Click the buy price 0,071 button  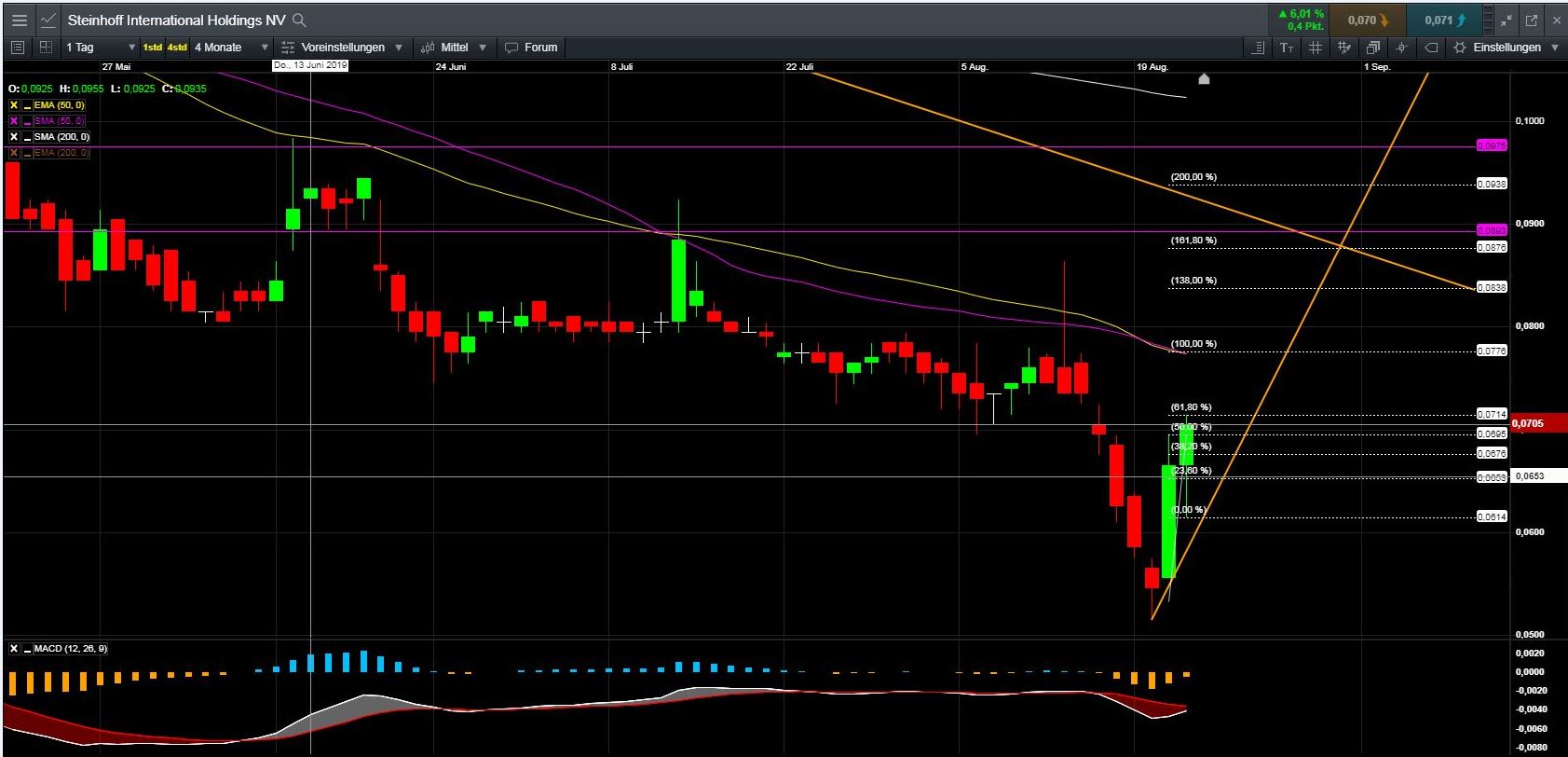[x=1444, y=20]
